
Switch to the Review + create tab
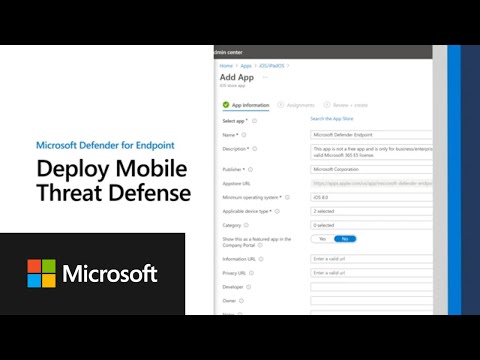point(346,105)
